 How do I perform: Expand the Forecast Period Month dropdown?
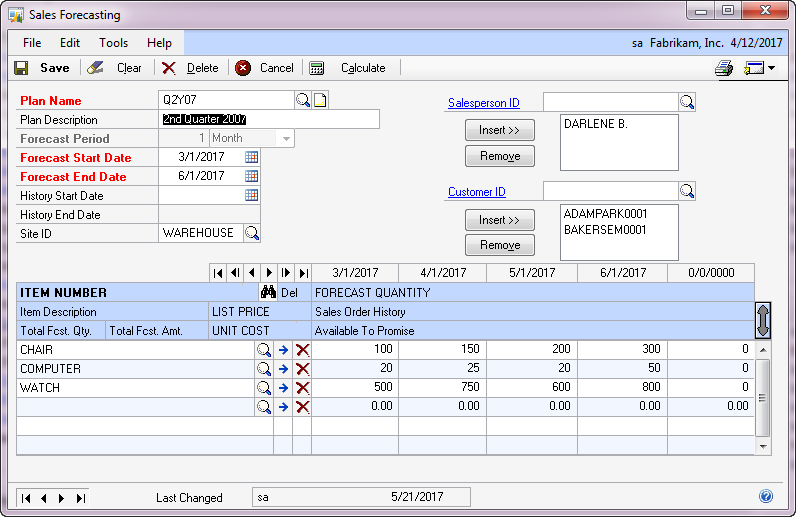tap(286, 138)
